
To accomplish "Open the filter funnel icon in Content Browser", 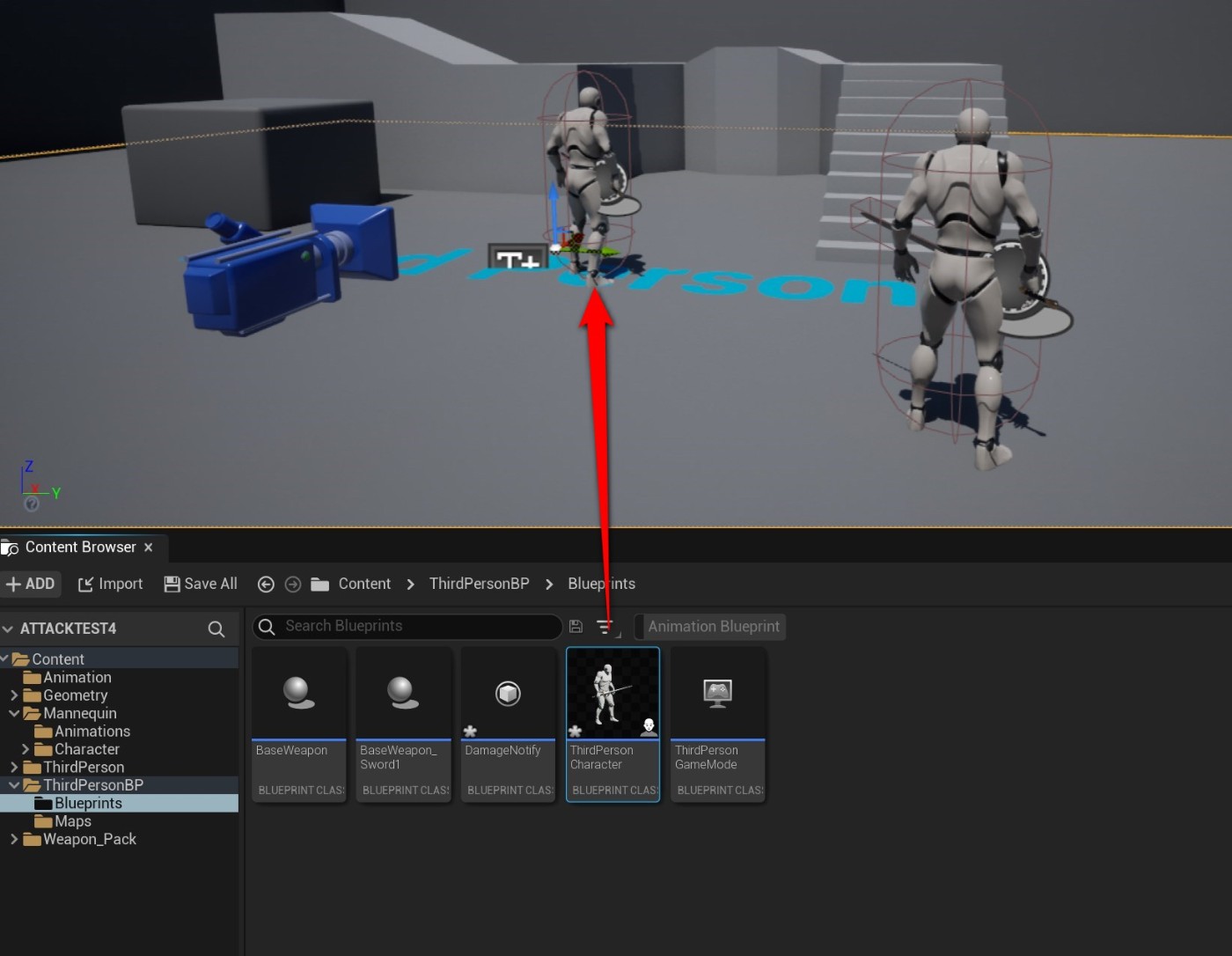I will pyautogui.click(x=605, y=626).
